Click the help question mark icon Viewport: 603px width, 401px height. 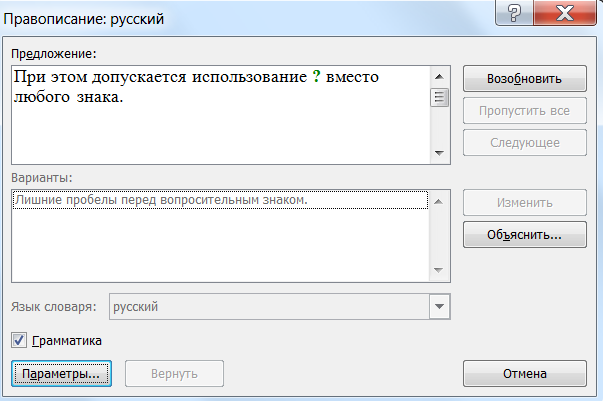pyautogui.click(x=514, y=12)
